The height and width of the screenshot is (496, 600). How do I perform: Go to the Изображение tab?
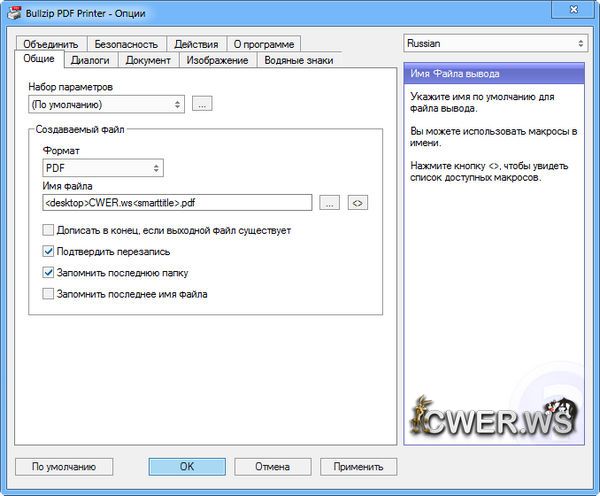(x=217, y=60)
